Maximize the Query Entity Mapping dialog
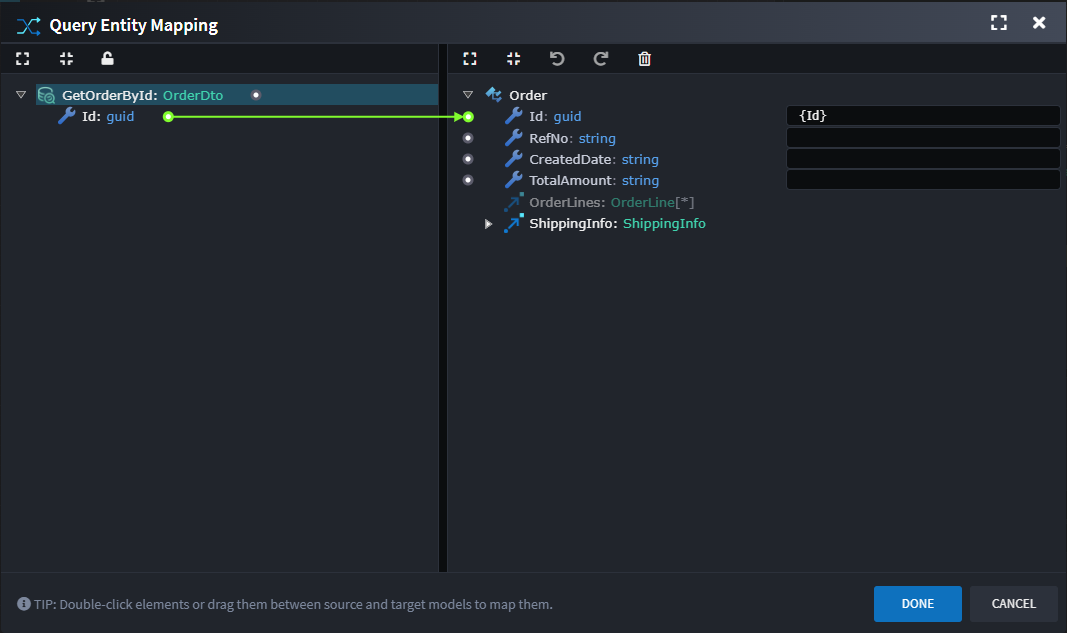Viewport: 1067px width, 633px height. [998, 21]
